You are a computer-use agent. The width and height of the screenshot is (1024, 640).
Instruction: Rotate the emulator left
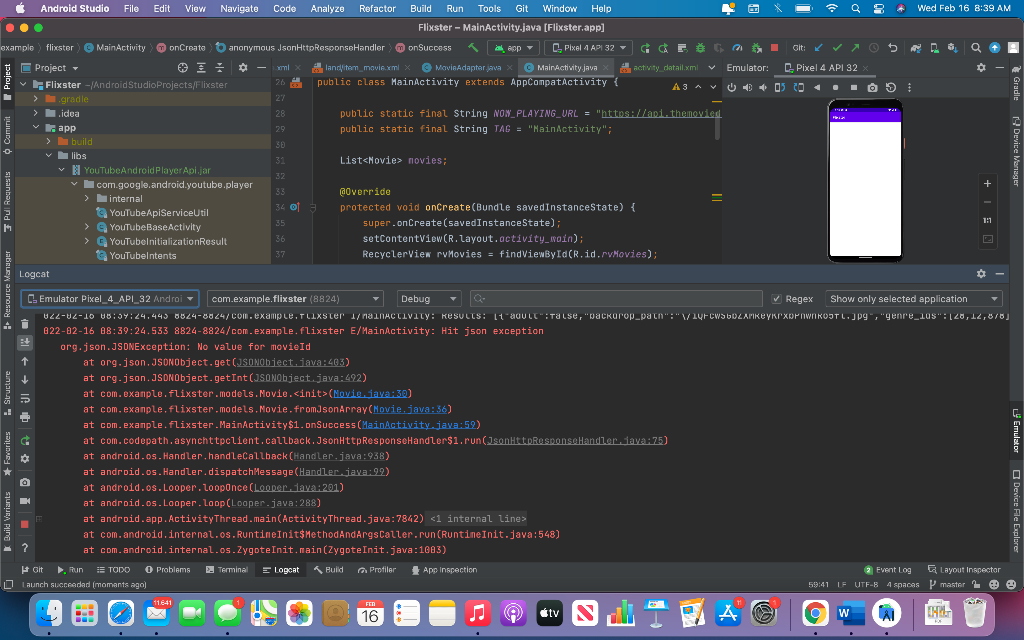pos(780,88)
